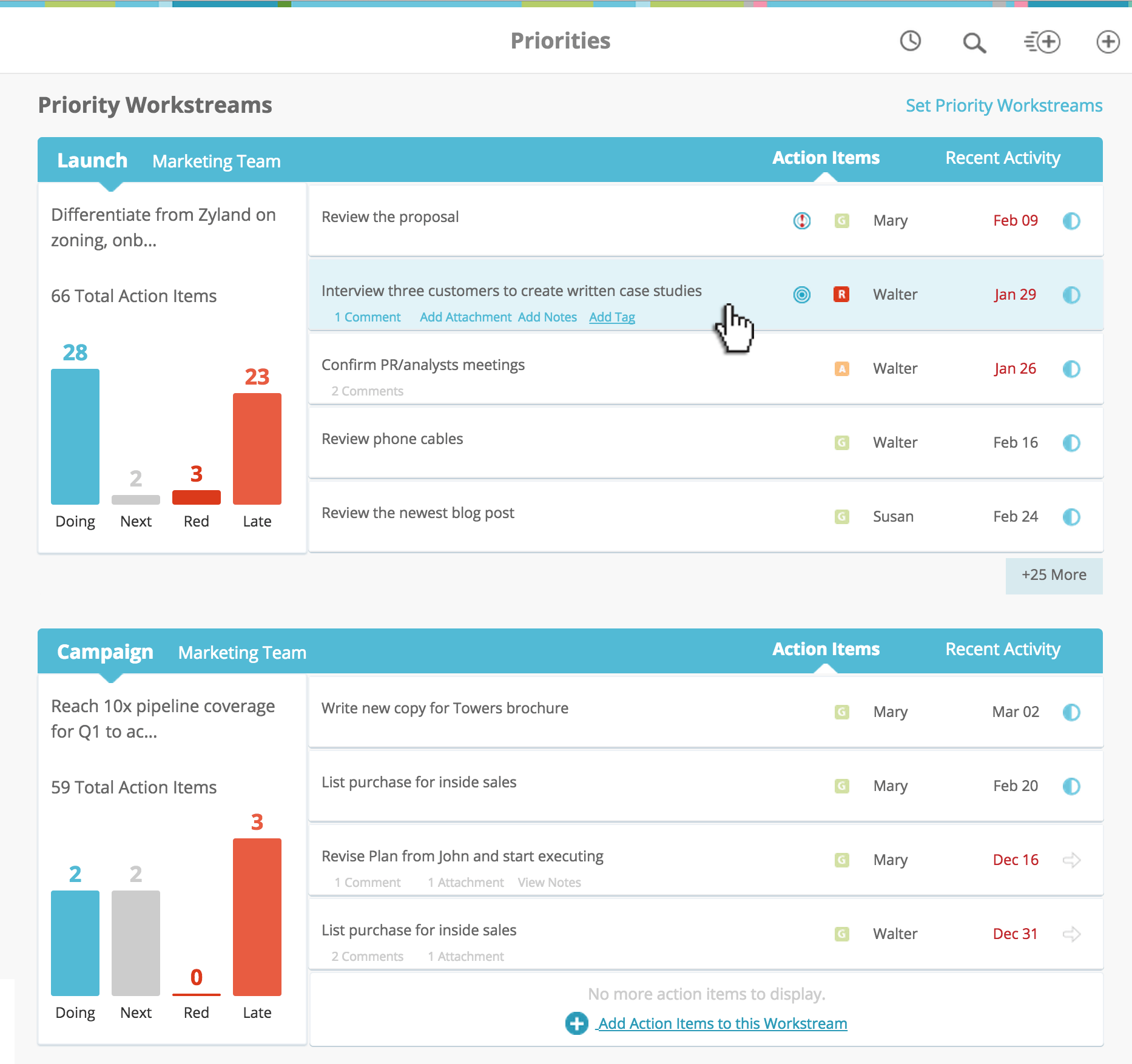Click the green status badge on Review phone cables

(x=841, y=443)
